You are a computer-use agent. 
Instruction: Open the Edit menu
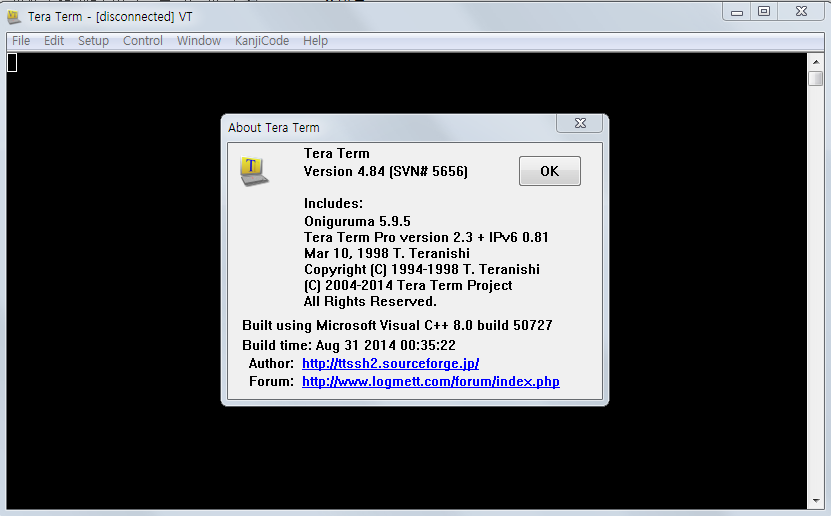(x=54, y=41)
